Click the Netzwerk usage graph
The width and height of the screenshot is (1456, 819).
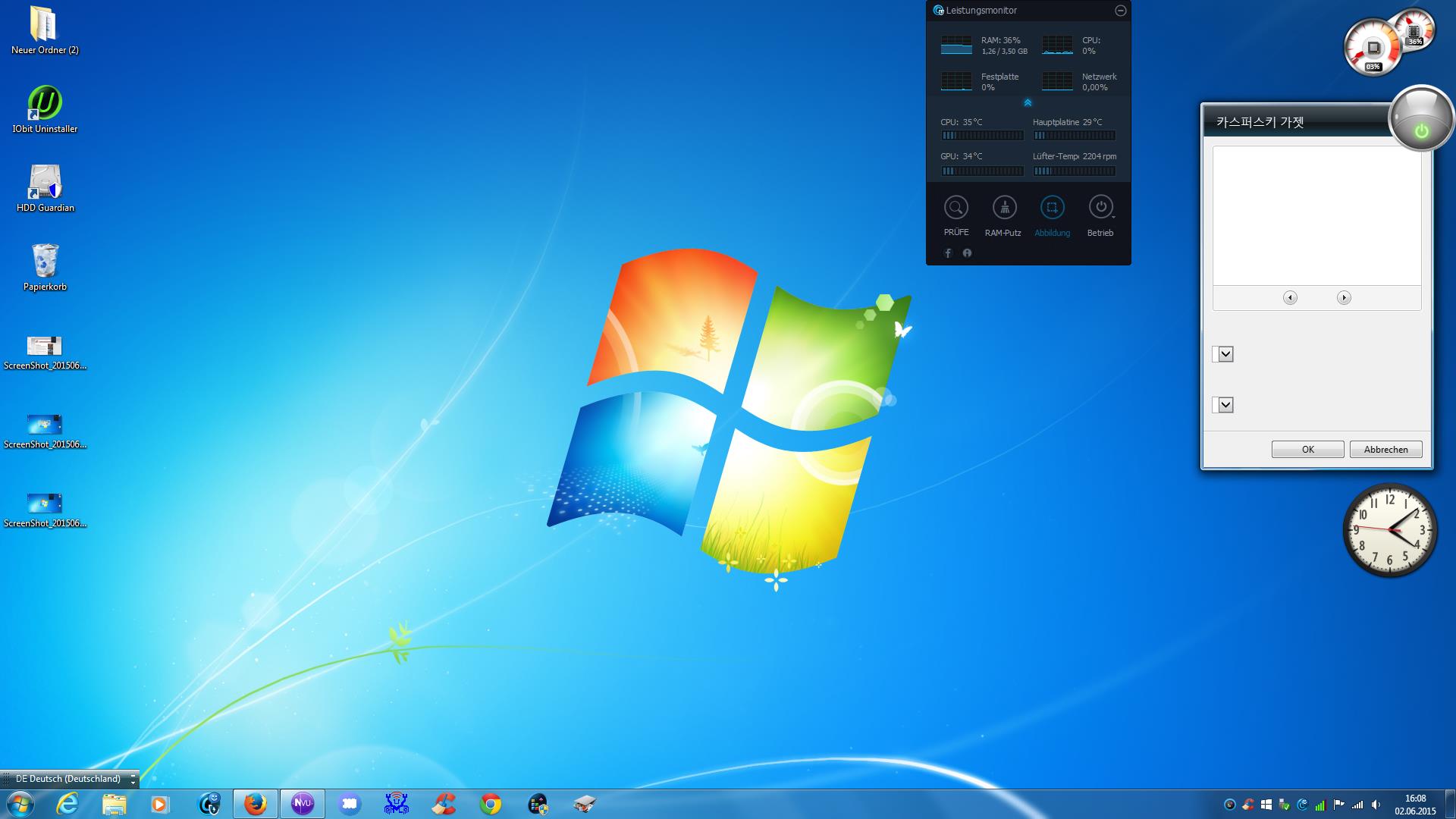pos(1057,81)
